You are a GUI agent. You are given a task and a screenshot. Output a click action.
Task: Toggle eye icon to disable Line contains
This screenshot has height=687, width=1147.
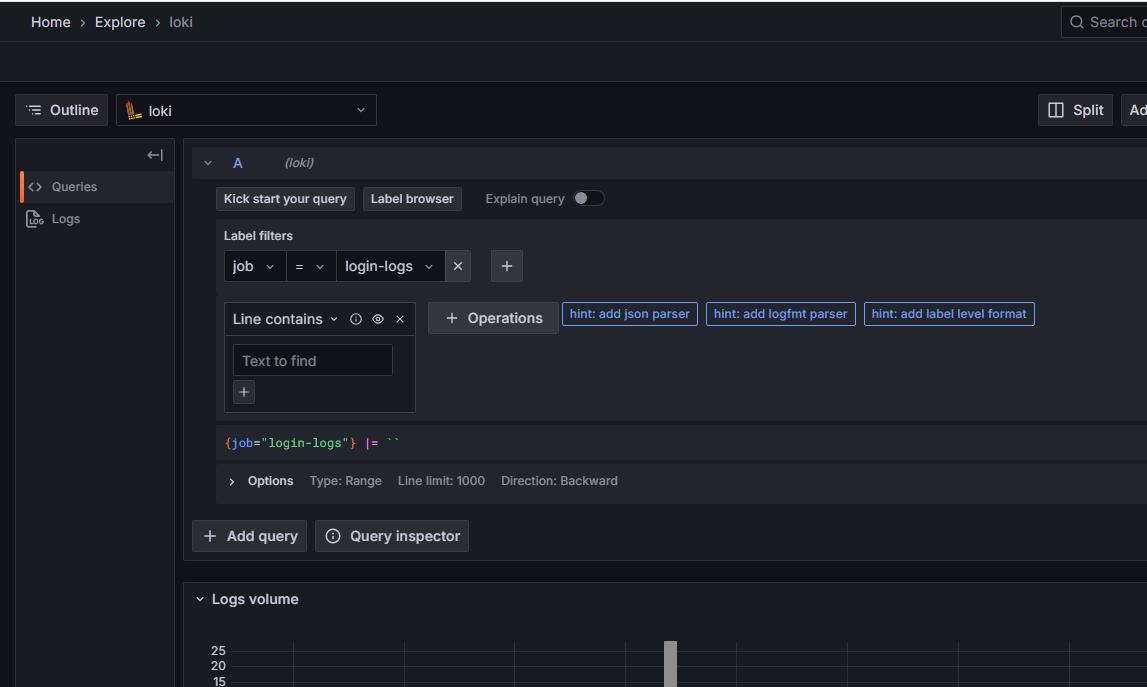pyautogui.click(x=377, y=319)
